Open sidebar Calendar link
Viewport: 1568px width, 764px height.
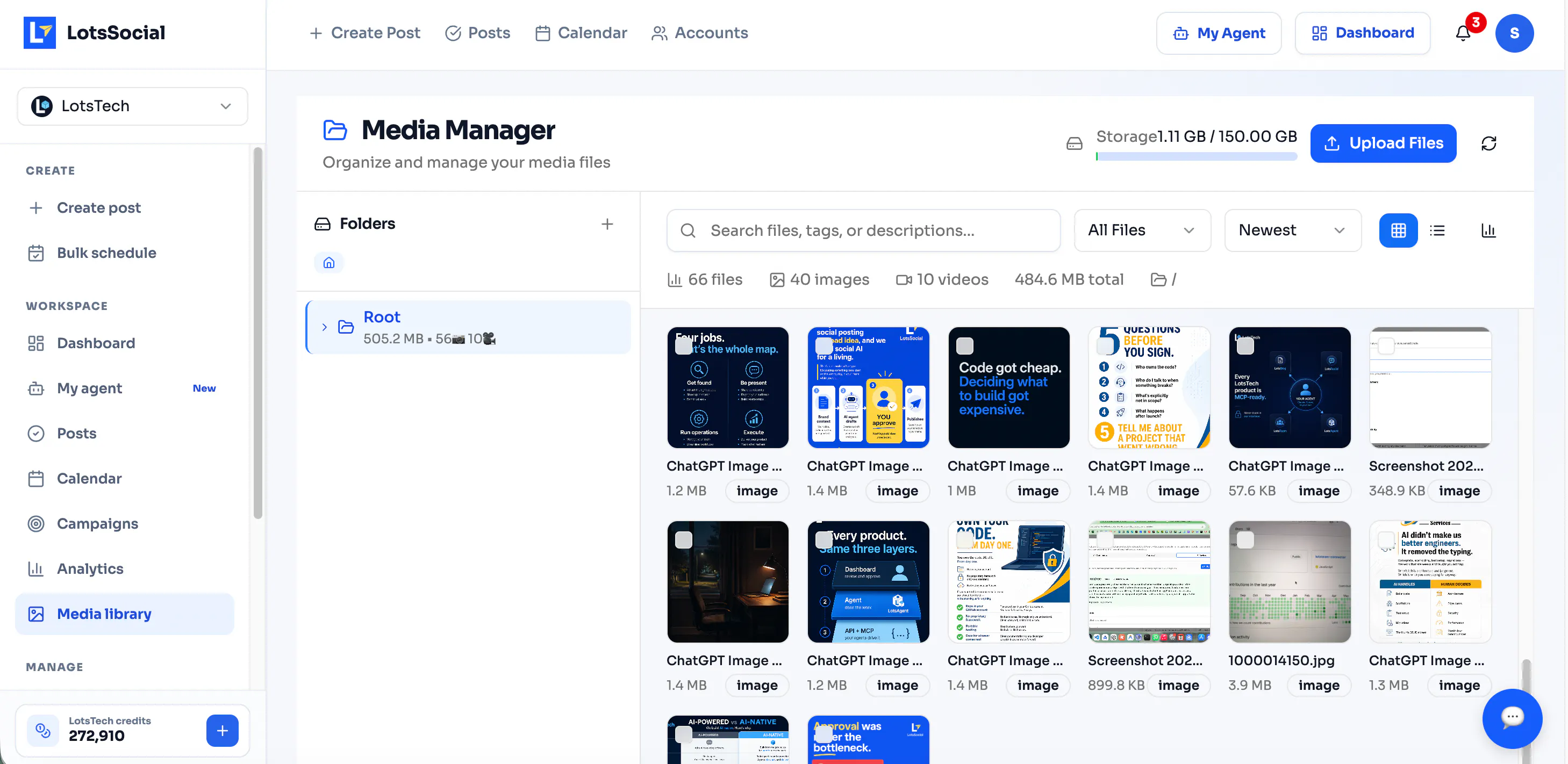tap(125, 479)
